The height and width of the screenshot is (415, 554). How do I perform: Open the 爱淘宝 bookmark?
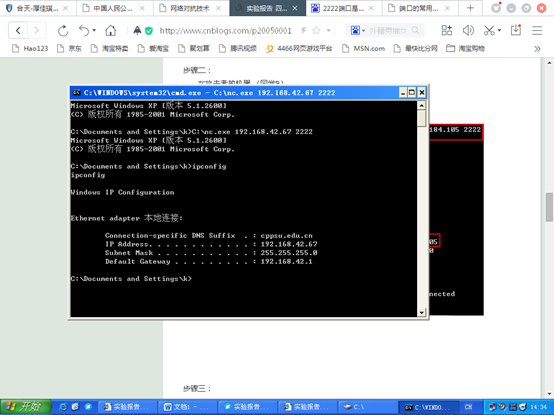153,48
